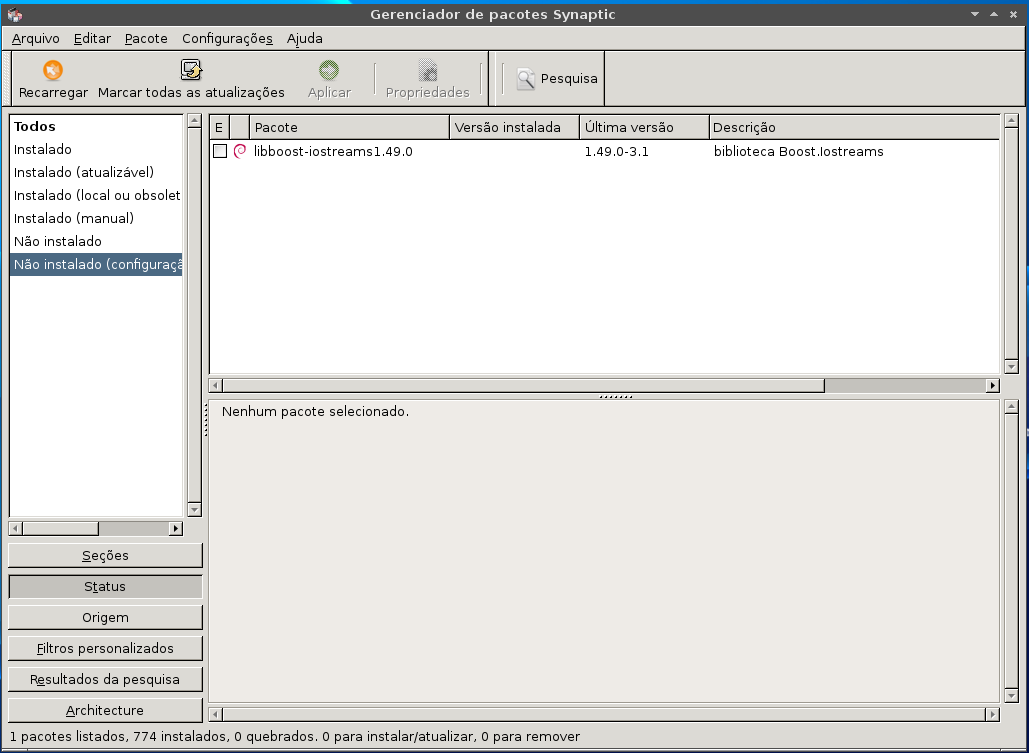Viewport: 1029px width, 753px height.
Task: Click Nenhum pacote selecionado text
Action: 315,412
